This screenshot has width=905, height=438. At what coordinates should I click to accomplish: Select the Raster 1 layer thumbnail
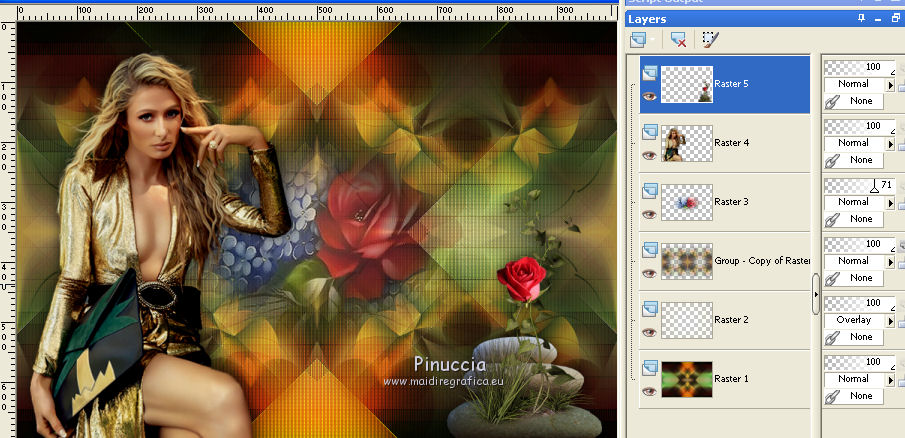(x=687, y=379)
